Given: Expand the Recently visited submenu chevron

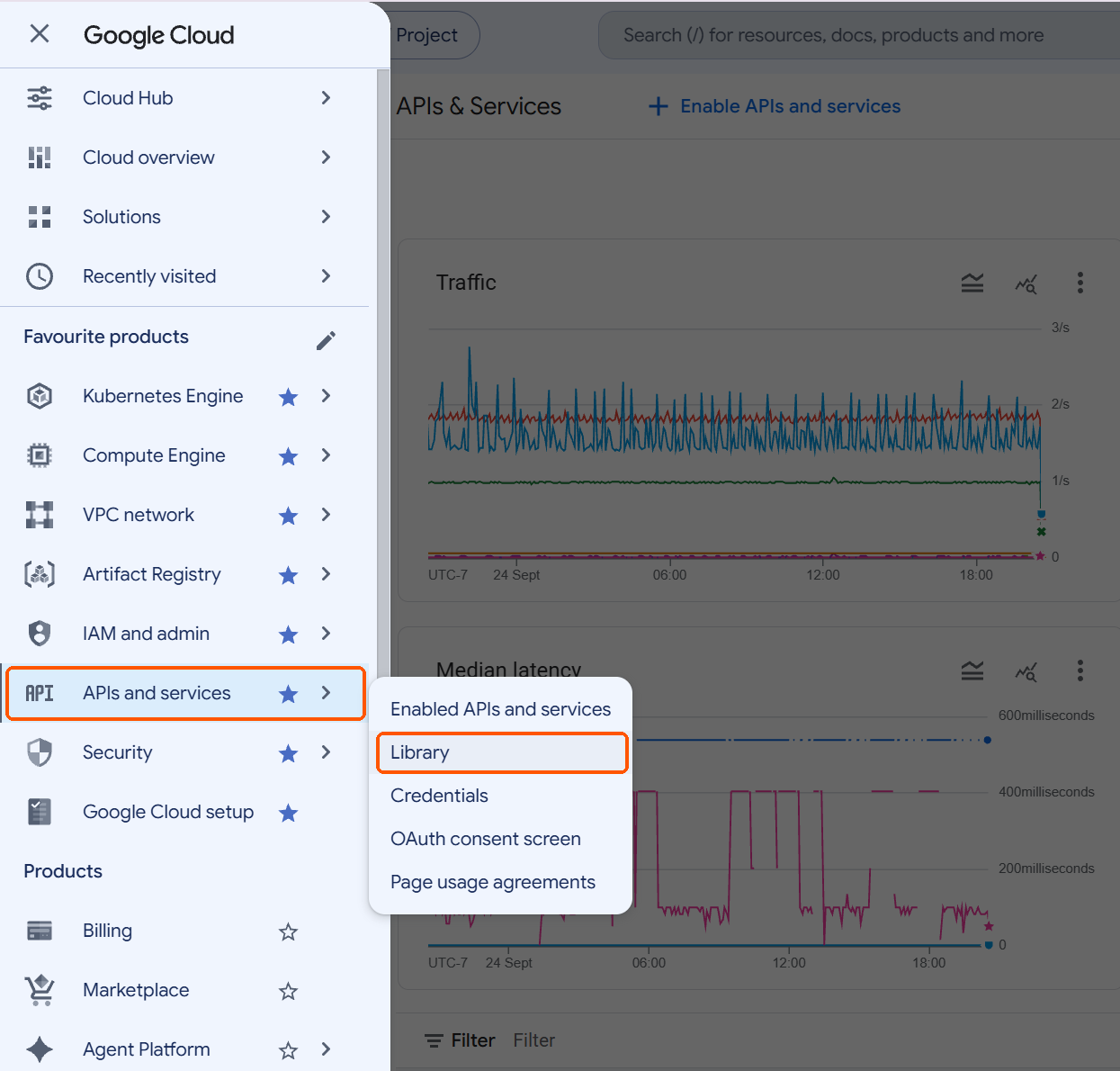Looking at the screenshot, I should pos(326,275).
